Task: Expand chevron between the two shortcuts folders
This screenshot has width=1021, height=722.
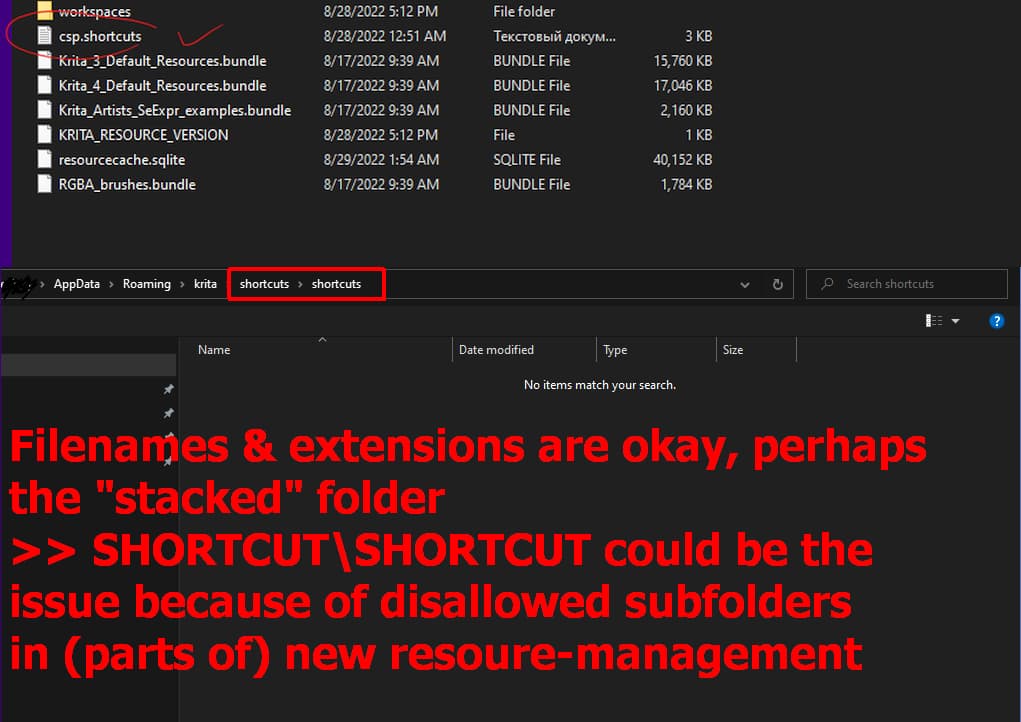Action: click(300, 284)
